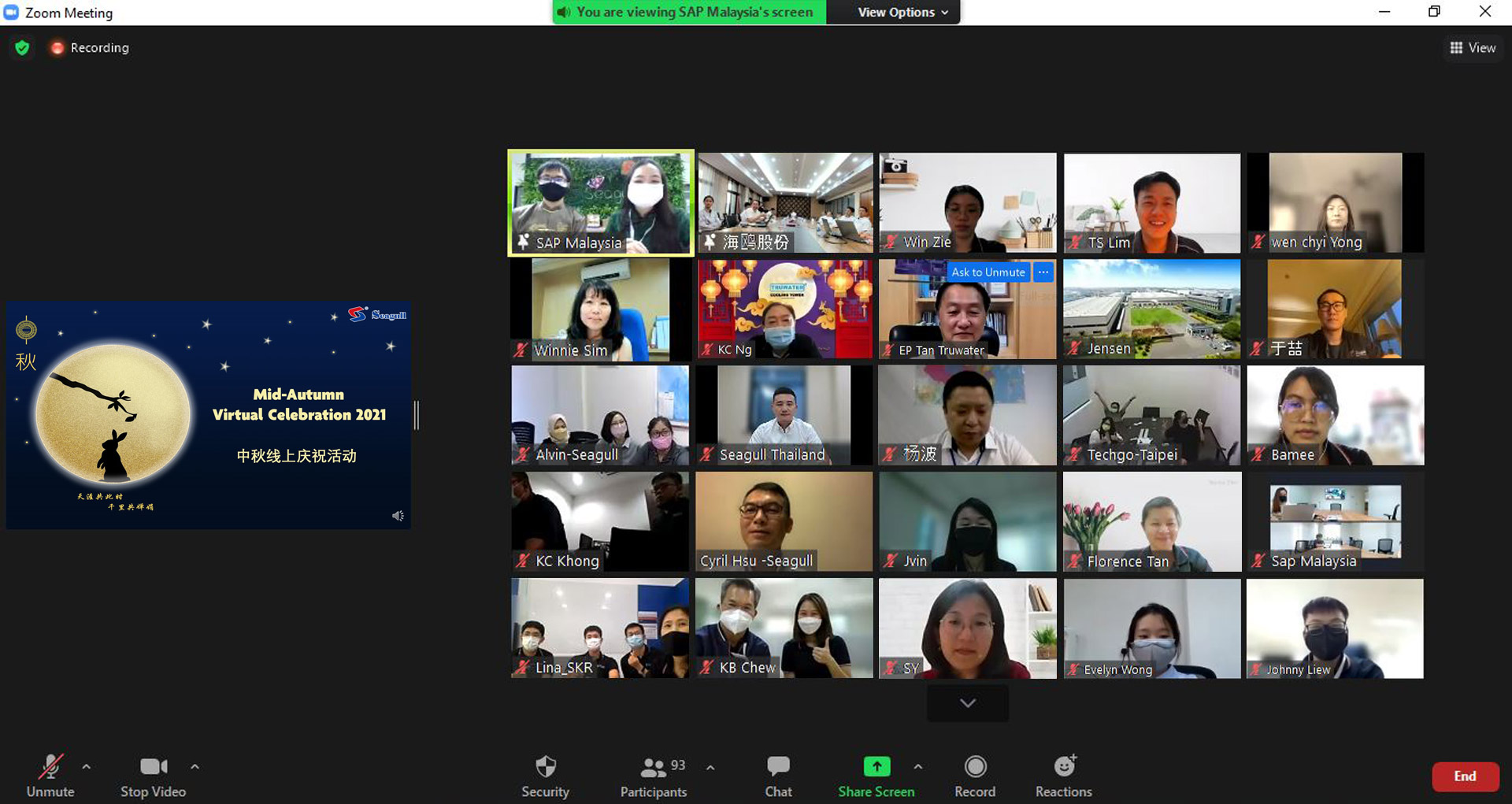The height and width of the screenshot is (804, 1512).
Task: Expand the arrow beside Participants
Action: pos(710,767)
